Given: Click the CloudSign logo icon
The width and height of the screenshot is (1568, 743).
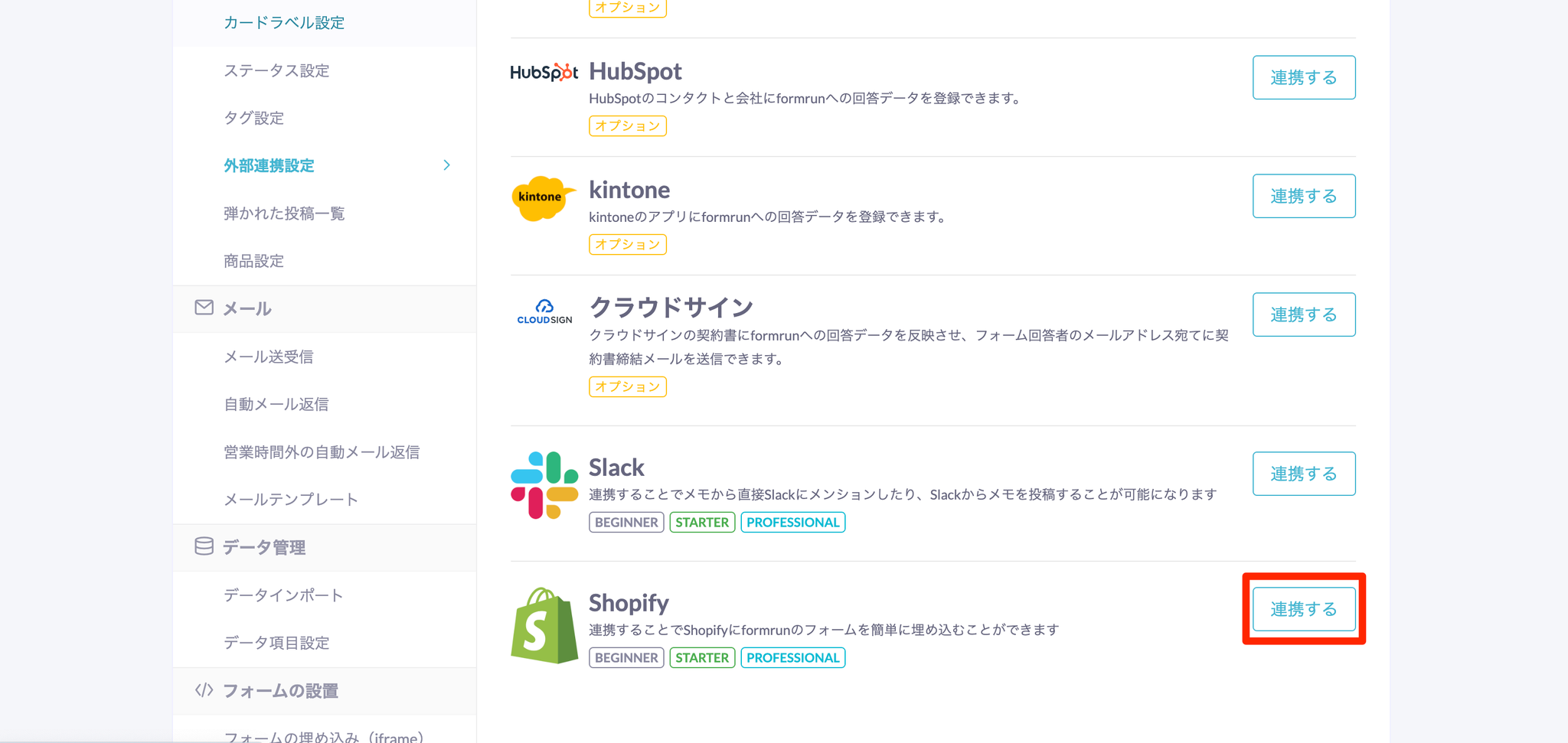Looking at the screenshot, I should [544, 311].
